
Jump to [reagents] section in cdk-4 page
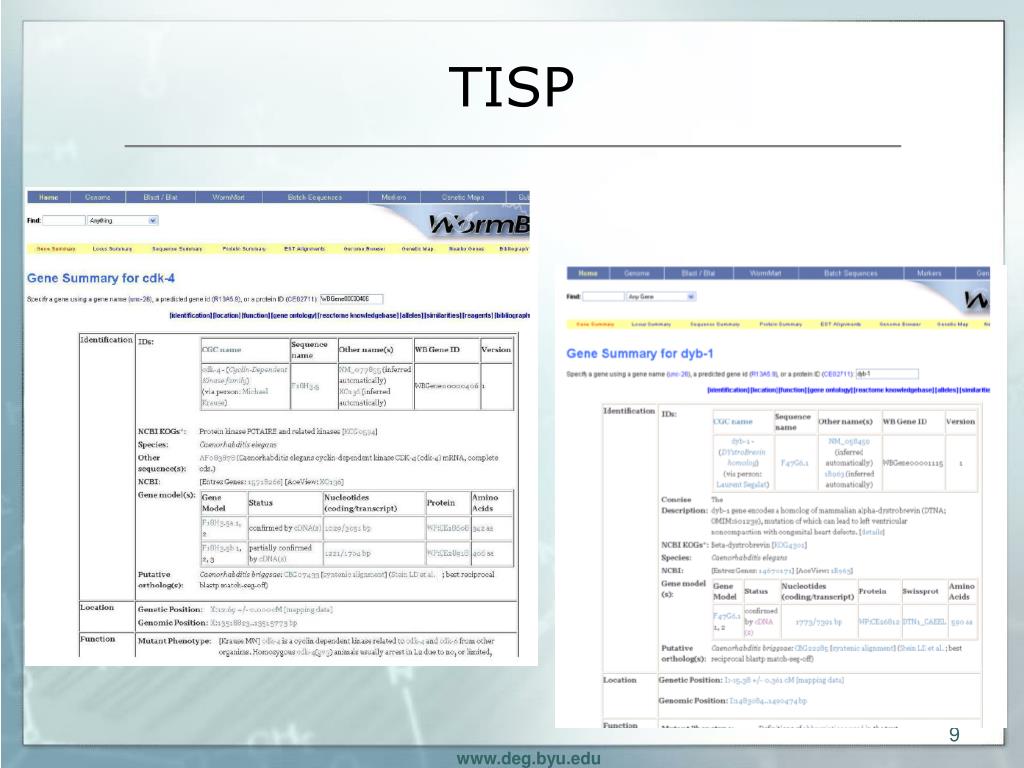coord(477,315)
